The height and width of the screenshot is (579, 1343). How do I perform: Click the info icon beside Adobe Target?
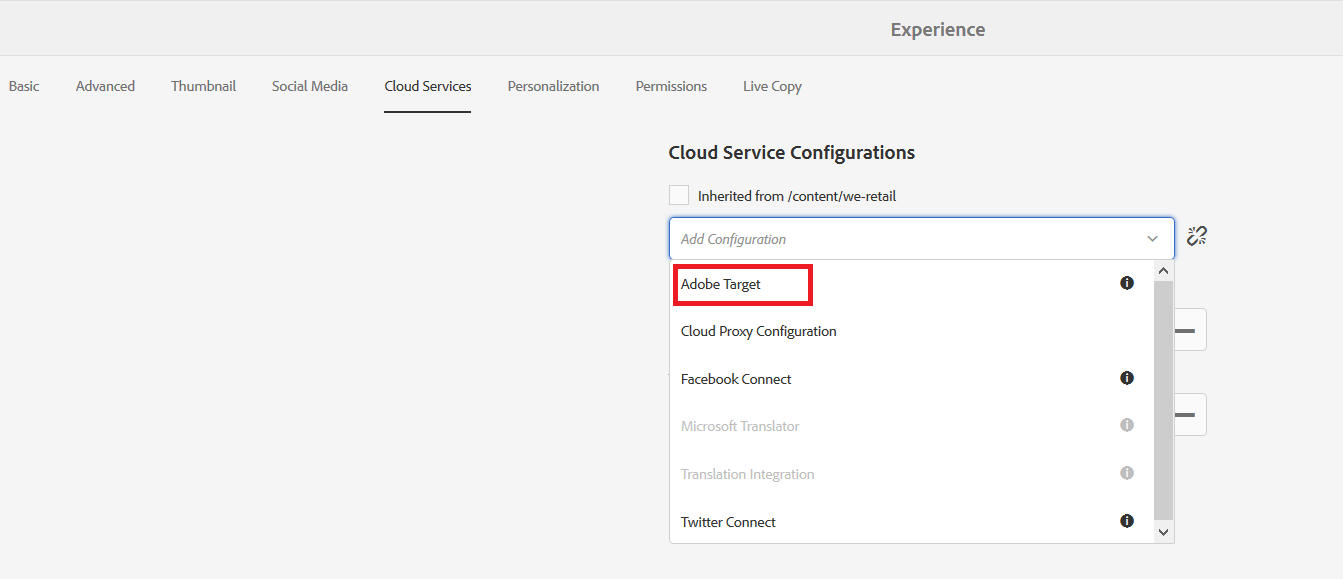1127,283
